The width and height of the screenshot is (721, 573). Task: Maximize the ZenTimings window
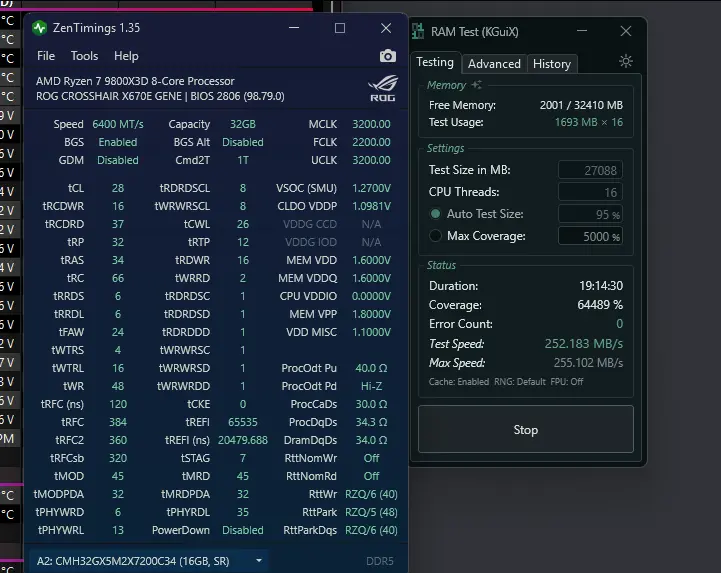click(x=340, y=28)
